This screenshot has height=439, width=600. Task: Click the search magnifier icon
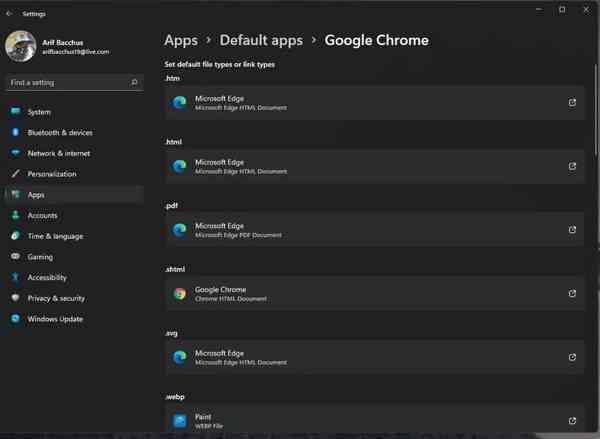pyautogui.click(x=134, y=82)
